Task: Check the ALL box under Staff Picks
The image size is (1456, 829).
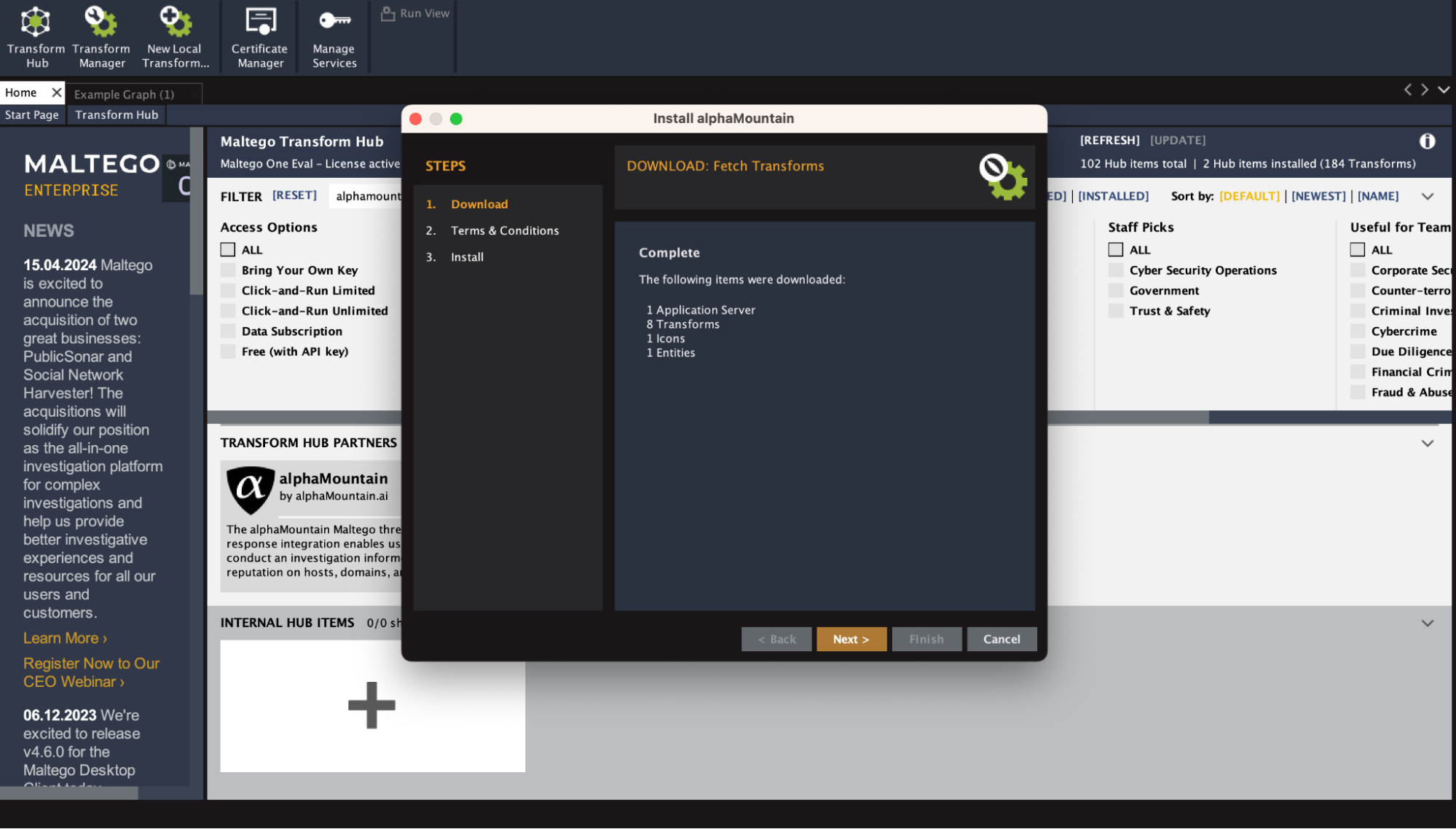Action: click(1115, 250)
